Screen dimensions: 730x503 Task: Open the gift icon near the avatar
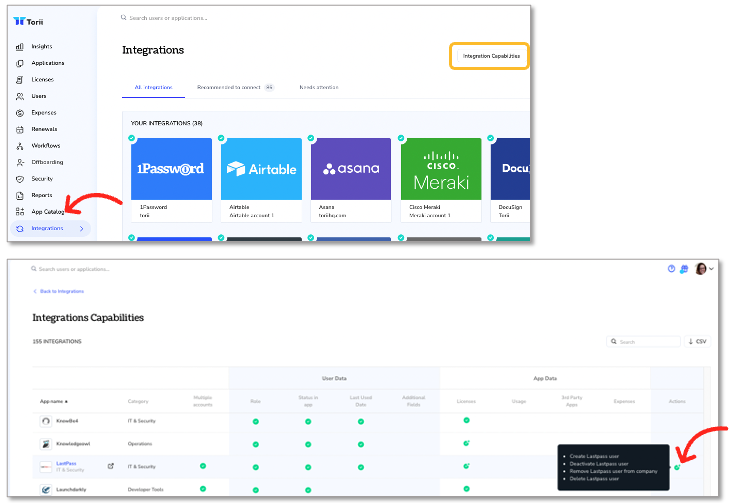click(684, 269)
